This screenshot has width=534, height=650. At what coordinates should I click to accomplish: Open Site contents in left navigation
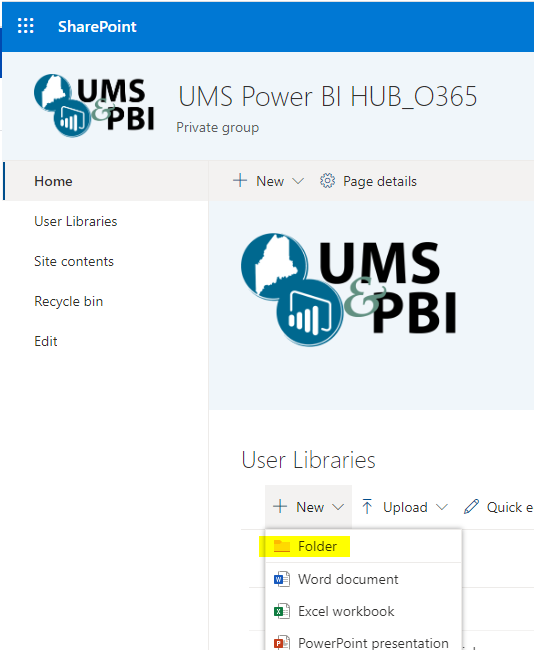tap(74, 261)
